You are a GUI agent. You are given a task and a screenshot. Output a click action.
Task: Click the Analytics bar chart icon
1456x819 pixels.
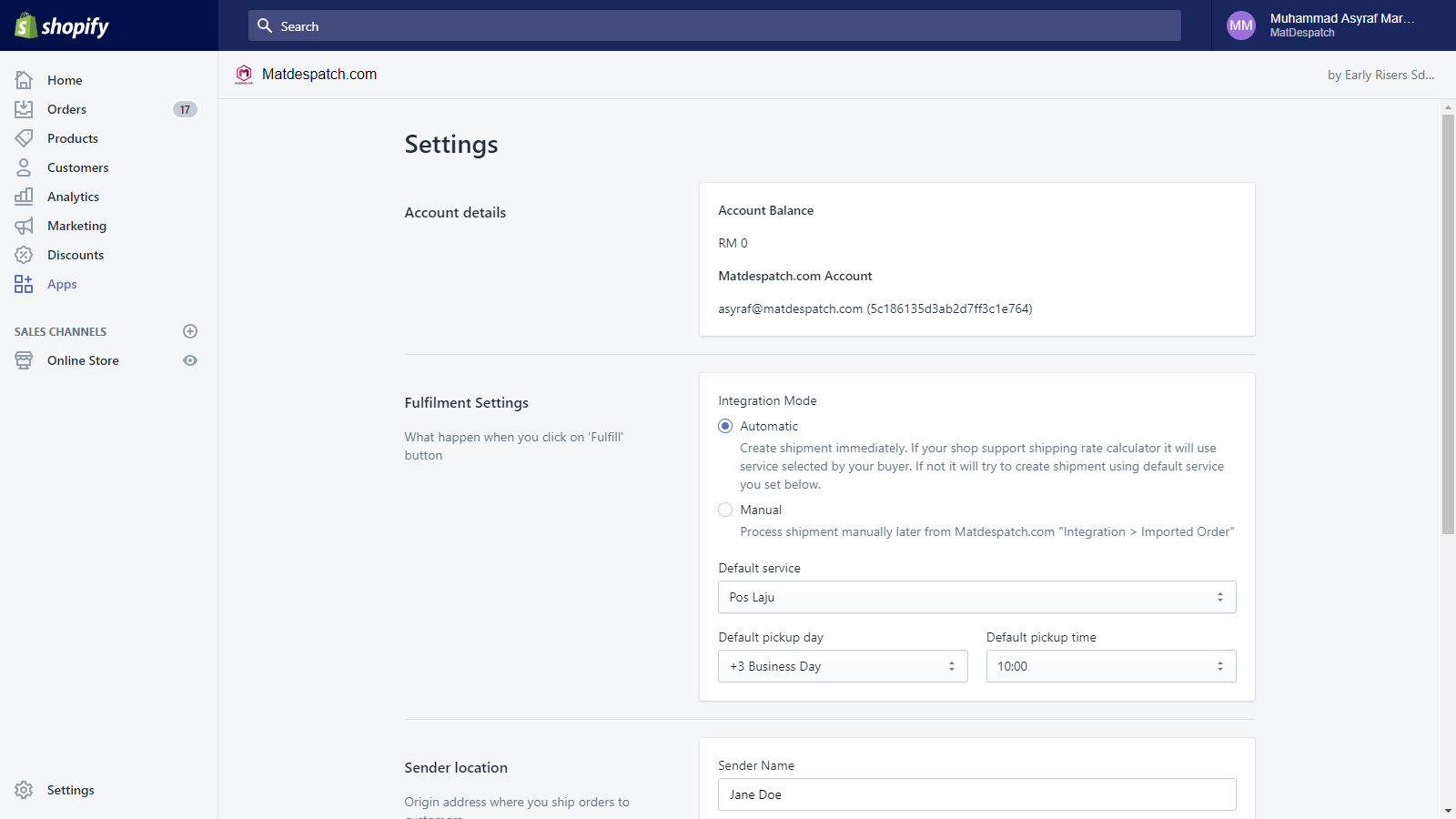tap(24, 197)
